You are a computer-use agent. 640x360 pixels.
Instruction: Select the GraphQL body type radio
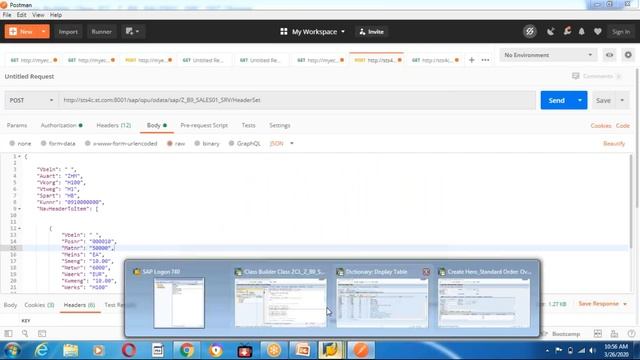(x=231, y=143)
